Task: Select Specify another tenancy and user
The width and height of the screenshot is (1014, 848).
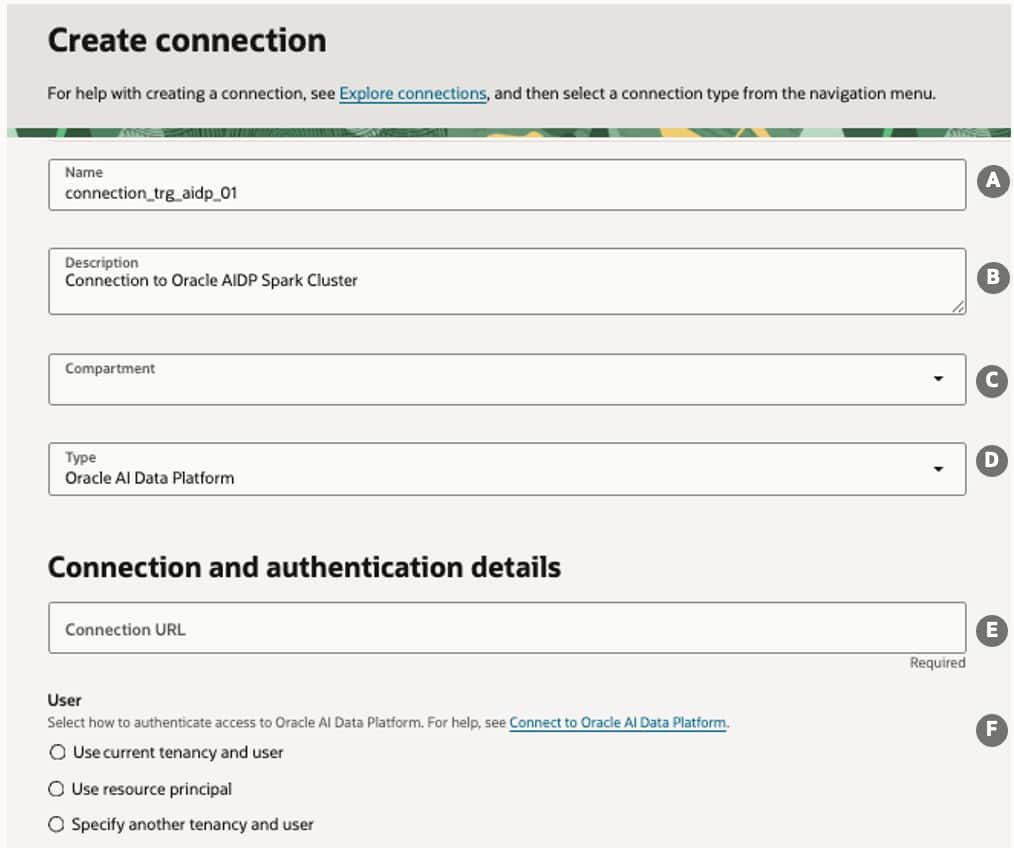Action: coord(57,825)
